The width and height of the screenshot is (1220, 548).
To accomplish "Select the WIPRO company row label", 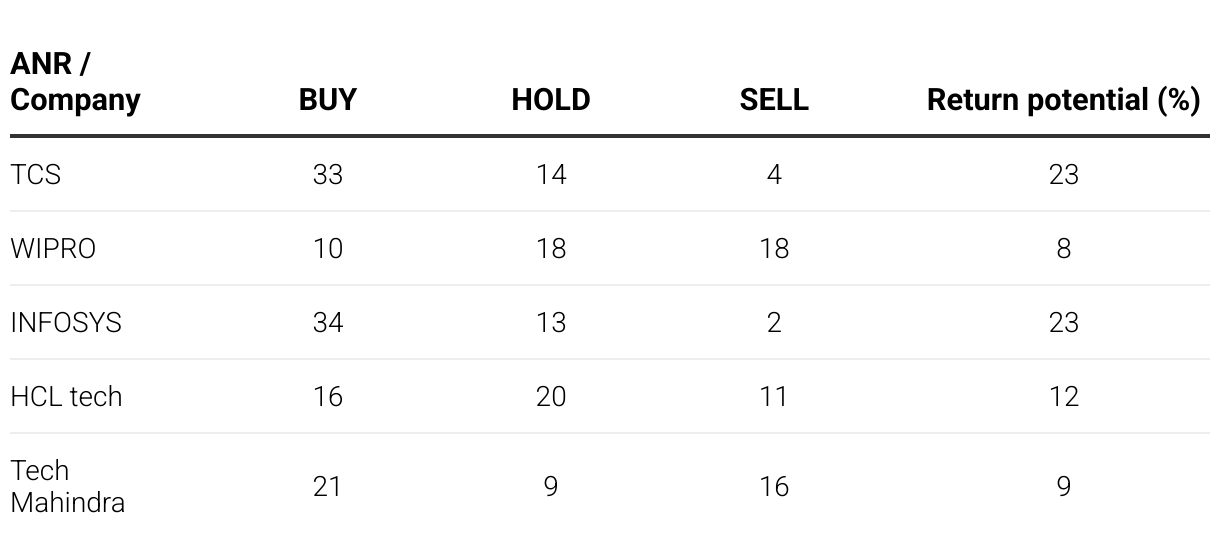I will [x=53, y=249].
